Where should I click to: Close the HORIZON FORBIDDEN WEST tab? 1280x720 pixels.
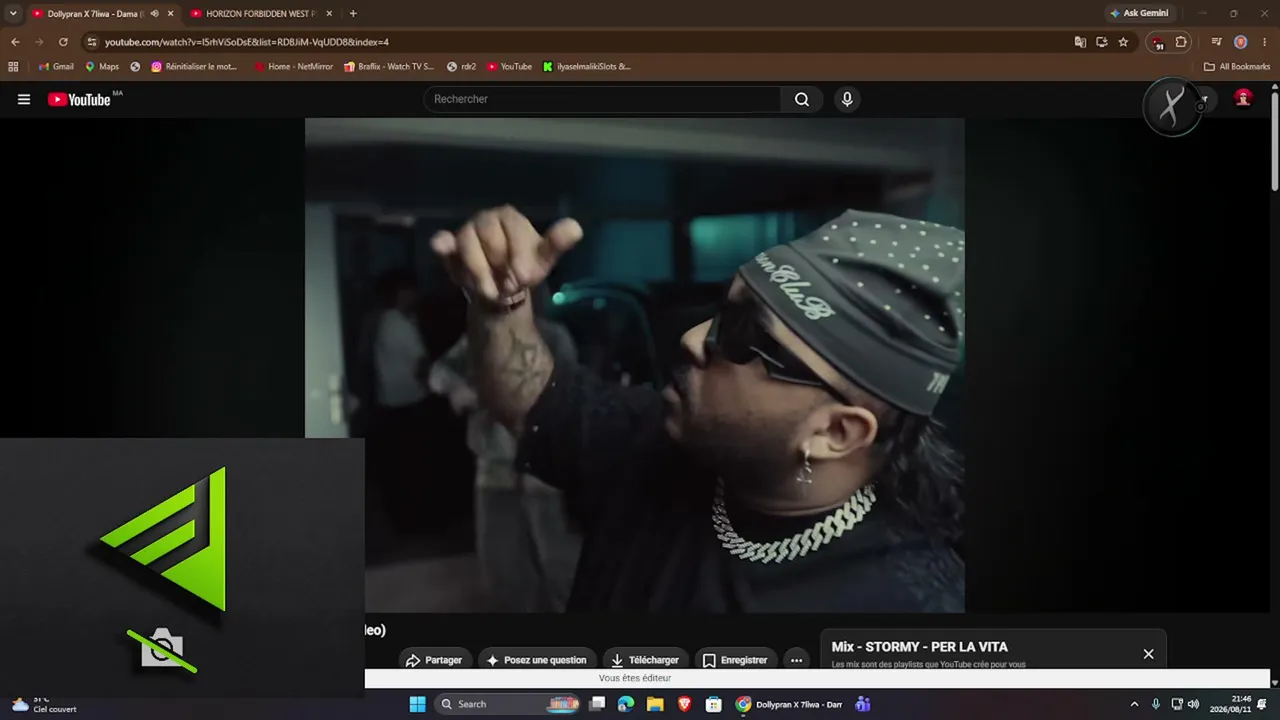329,14
